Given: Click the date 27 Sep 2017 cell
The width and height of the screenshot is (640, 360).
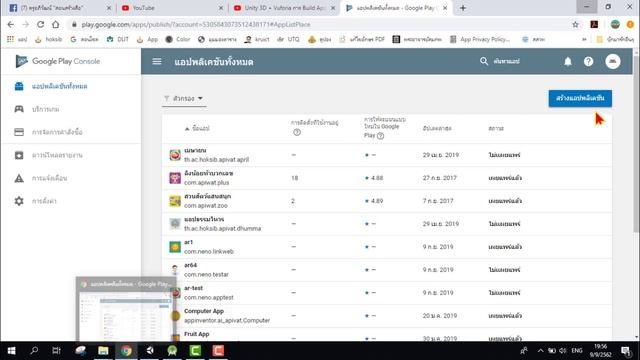Looking at the screenshot, I should (x=440, y=178).
